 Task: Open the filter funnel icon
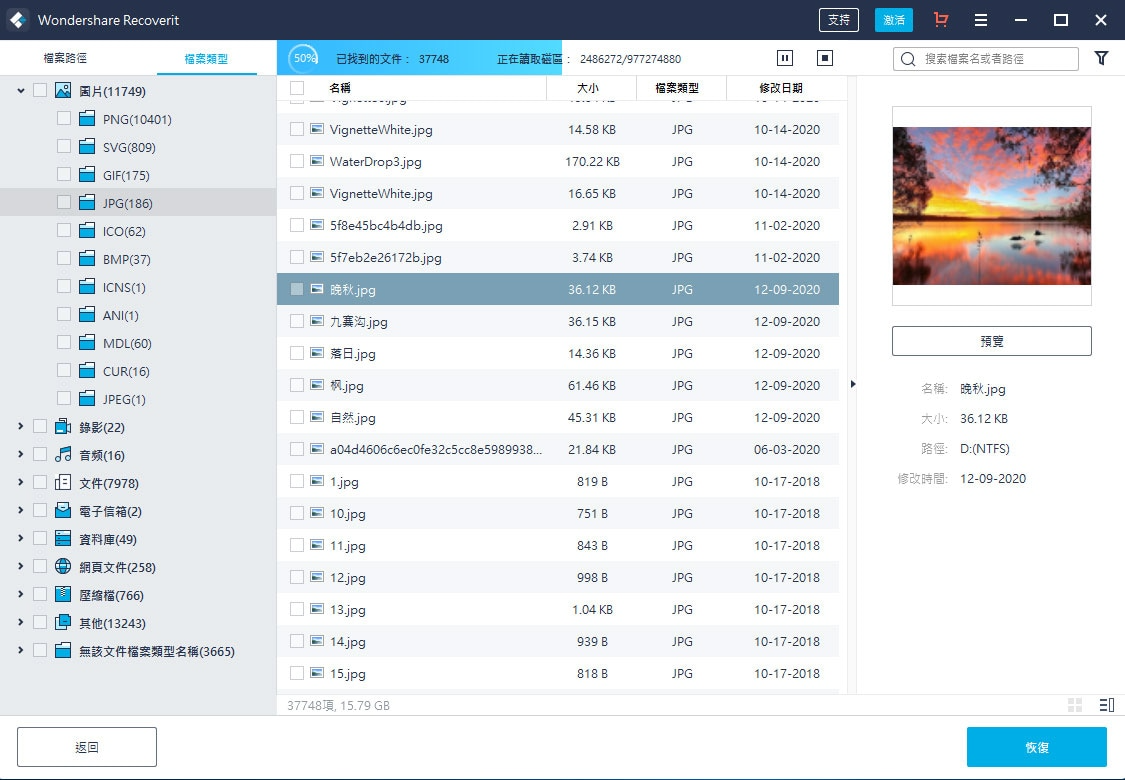coord(1101,58)
